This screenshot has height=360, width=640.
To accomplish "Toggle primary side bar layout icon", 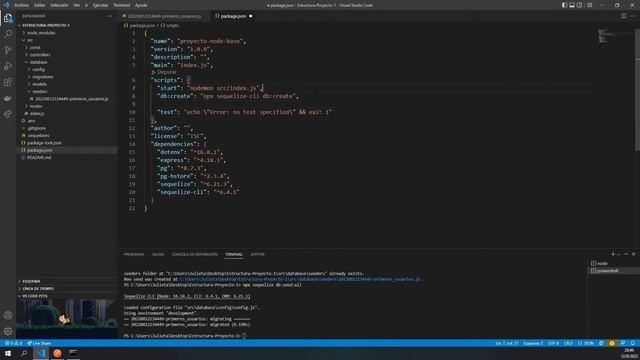I will 564,5.
